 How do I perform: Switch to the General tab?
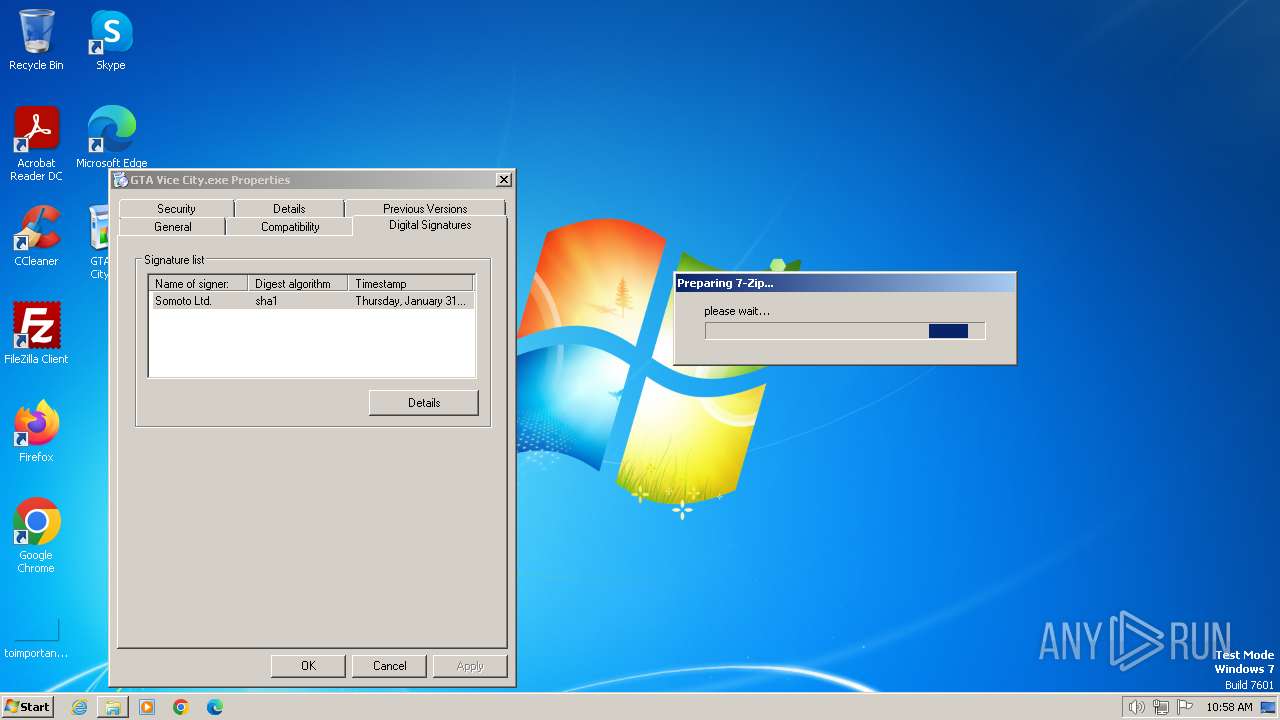[172, 226]
